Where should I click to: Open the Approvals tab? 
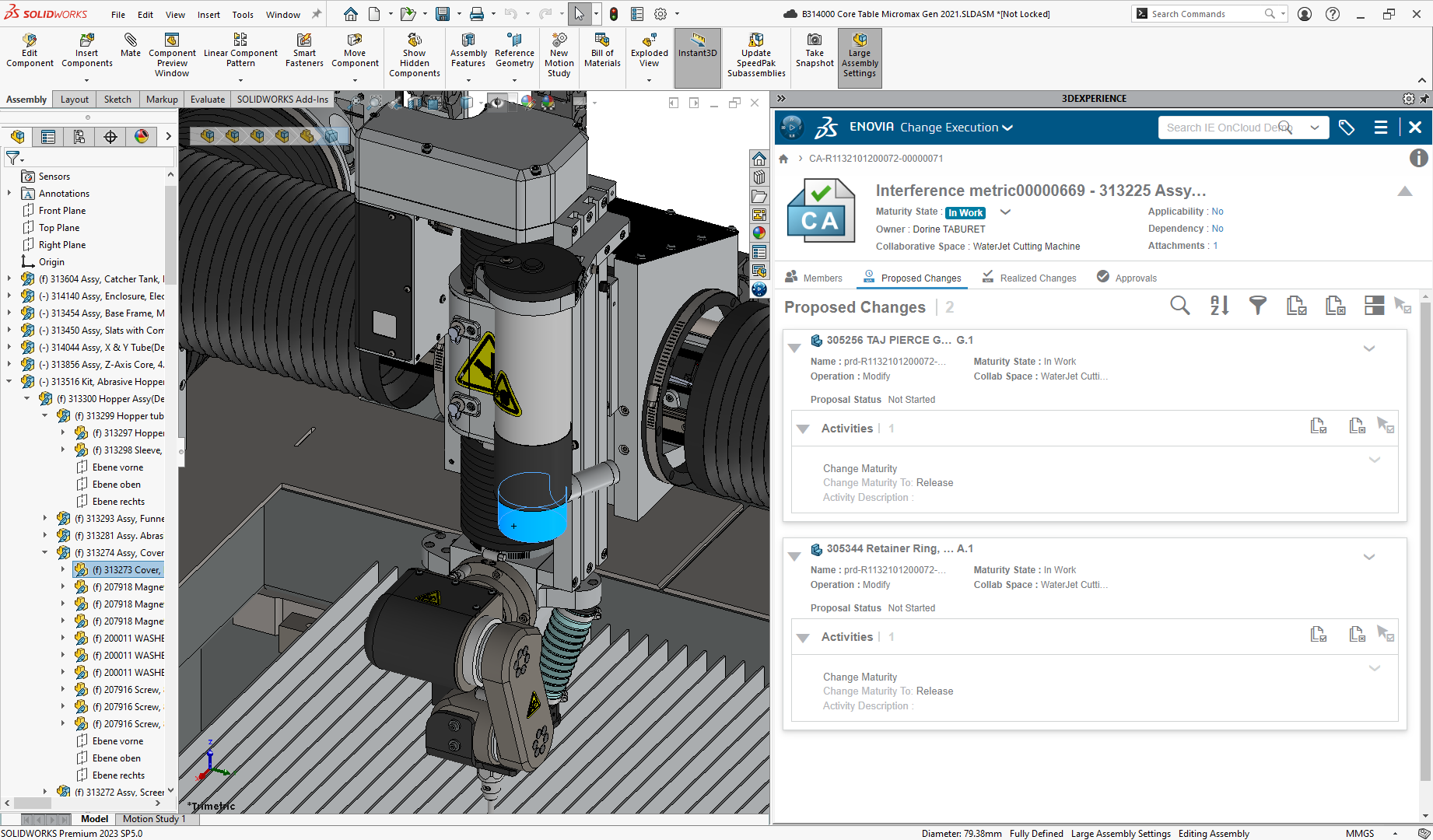tap(1126, 278)
